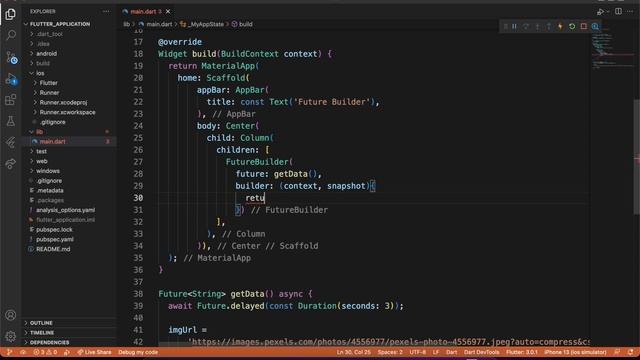Click build in the breadcrumb
The width and height of the screenshot is (640, 360).
coord(245,24)
